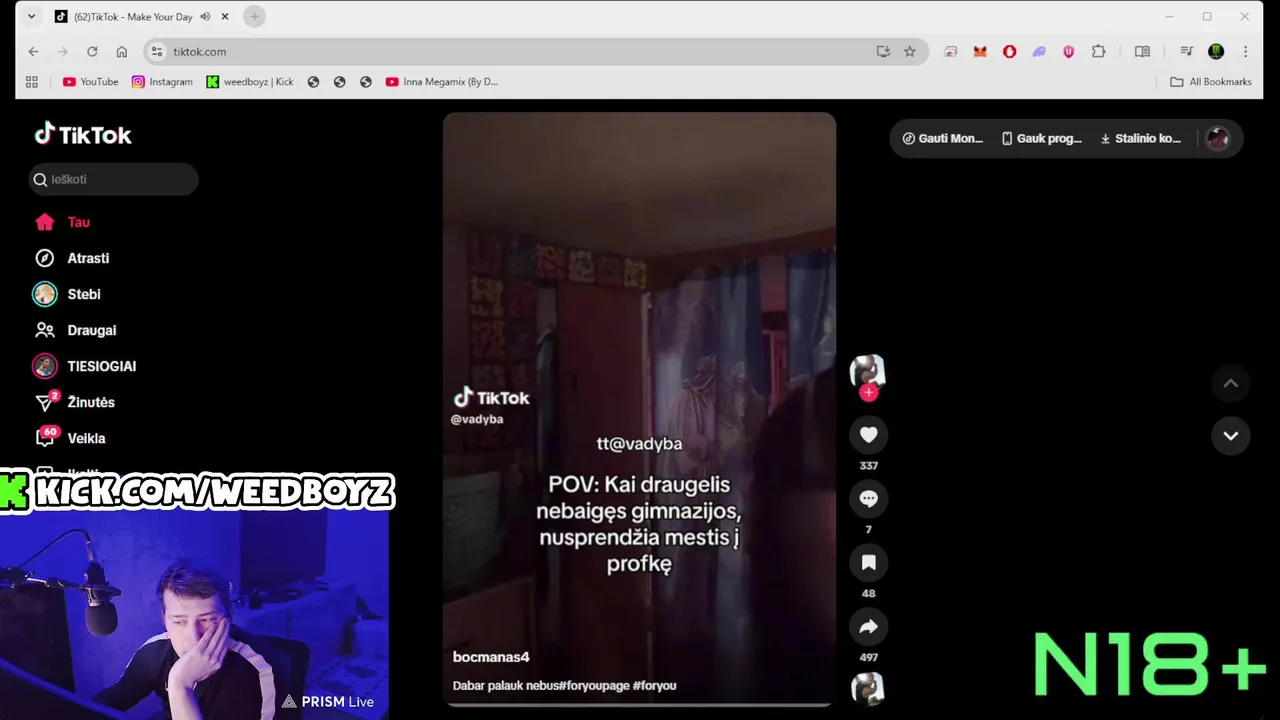Click the Gauk prog... app button
Image resolution: width=1280 pixels, height=720 pixels.
click(x=1042, y=138)
